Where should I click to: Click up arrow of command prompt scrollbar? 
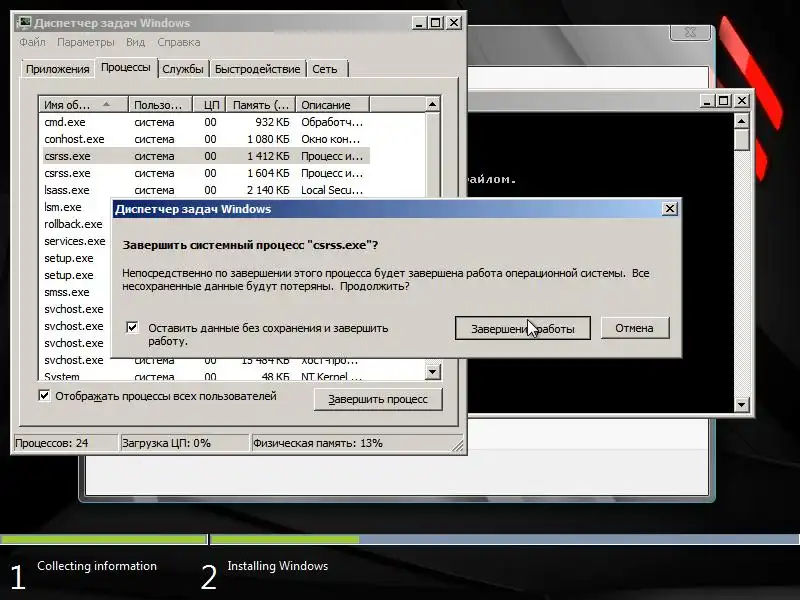(x=741, y=121)
